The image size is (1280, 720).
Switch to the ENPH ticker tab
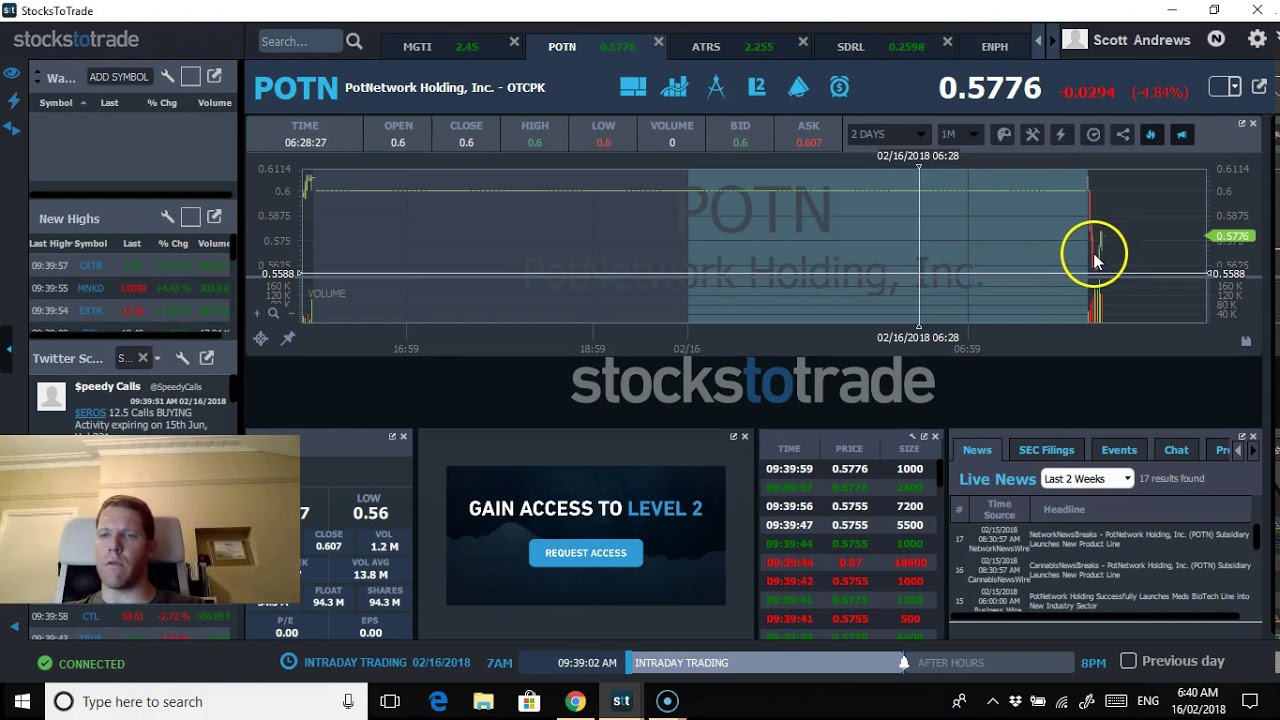[995, 46]
